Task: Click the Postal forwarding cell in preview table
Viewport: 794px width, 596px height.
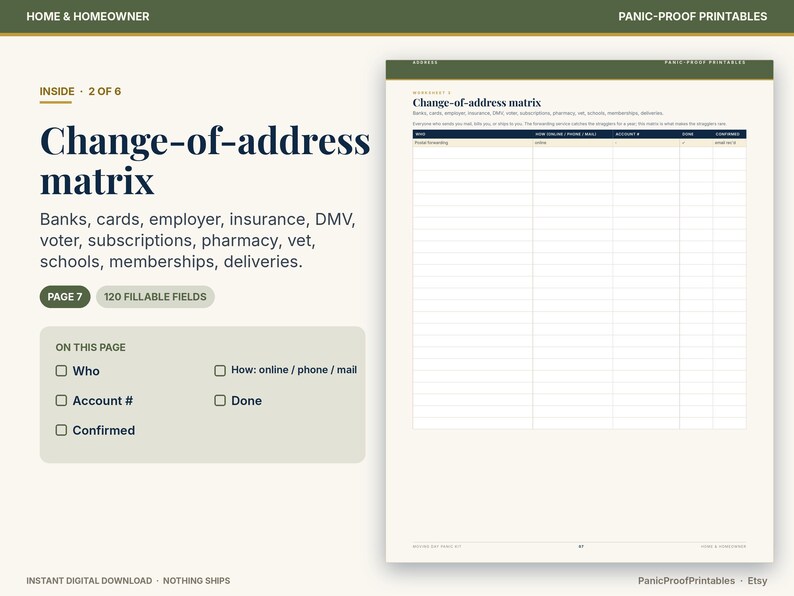Action: [x=472, y=143]
